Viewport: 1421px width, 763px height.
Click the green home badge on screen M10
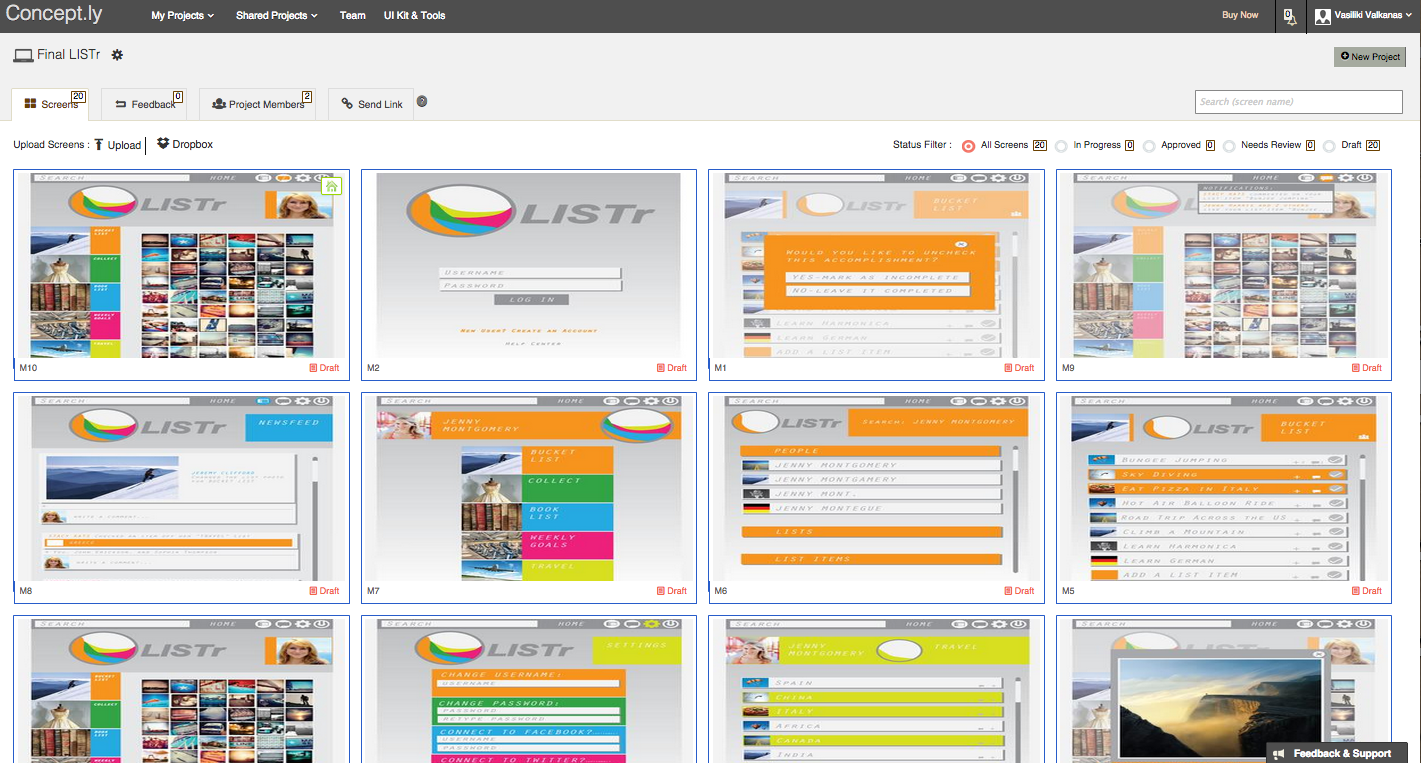(x=331, y=186)
